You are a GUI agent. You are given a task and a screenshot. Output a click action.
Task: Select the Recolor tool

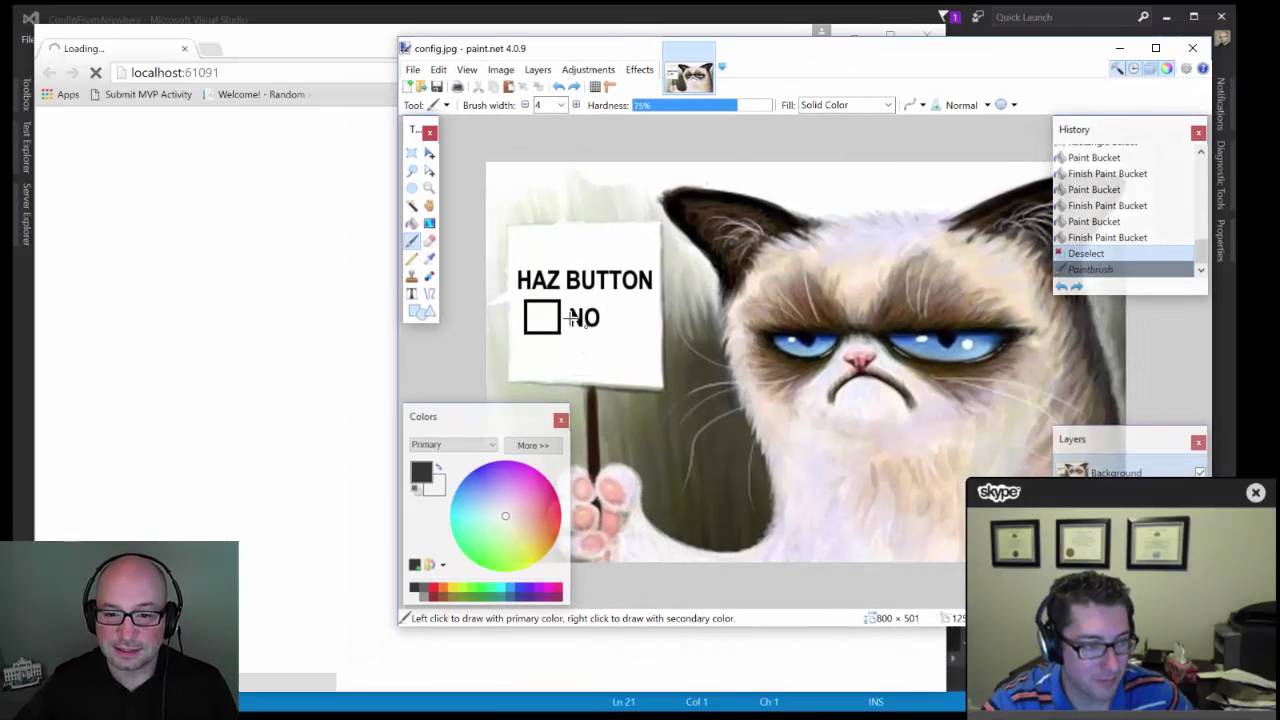tap(429, 276)
